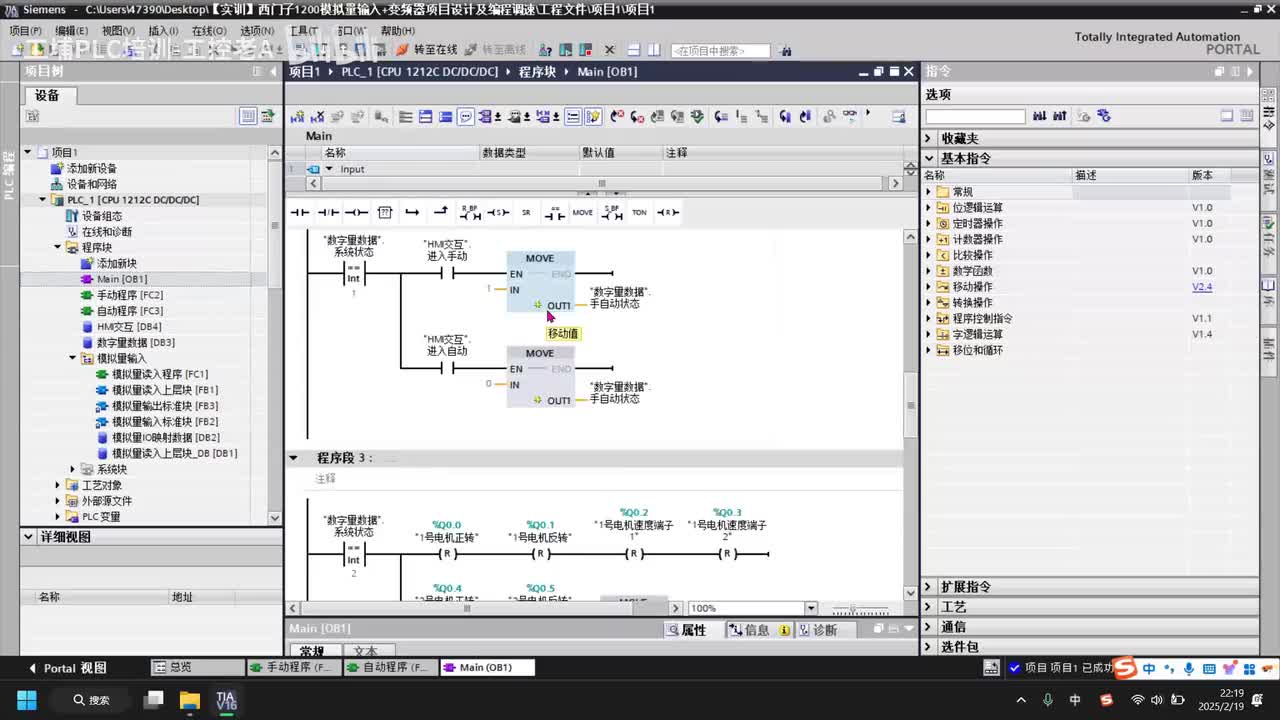Screen dimensions: 1280x720
Task: Collapse the 详细视图 section
Action: [28, 537]
